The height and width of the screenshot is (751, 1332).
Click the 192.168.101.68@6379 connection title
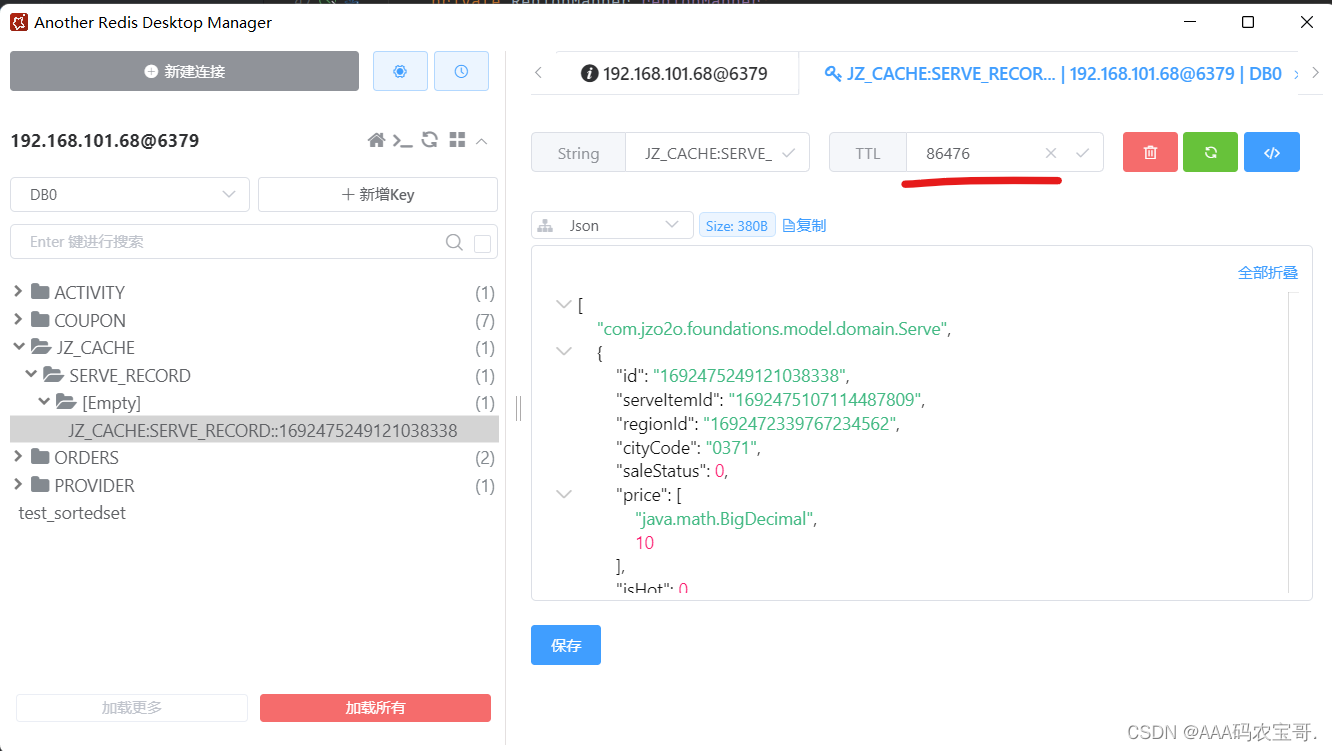tap(105, 141)
